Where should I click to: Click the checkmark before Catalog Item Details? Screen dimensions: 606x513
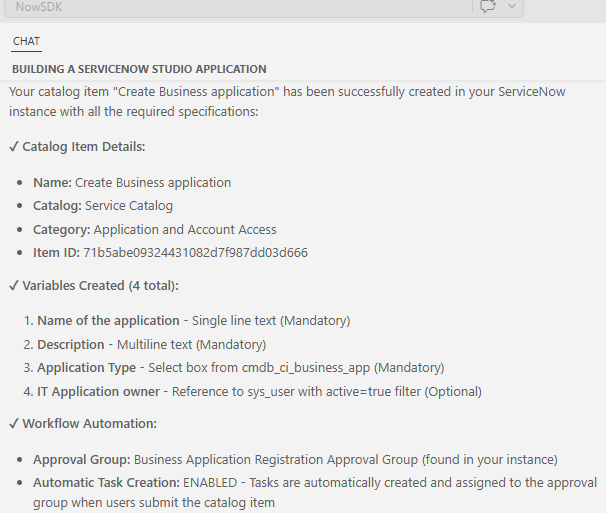pyautogui.click(x=14, y=147)
